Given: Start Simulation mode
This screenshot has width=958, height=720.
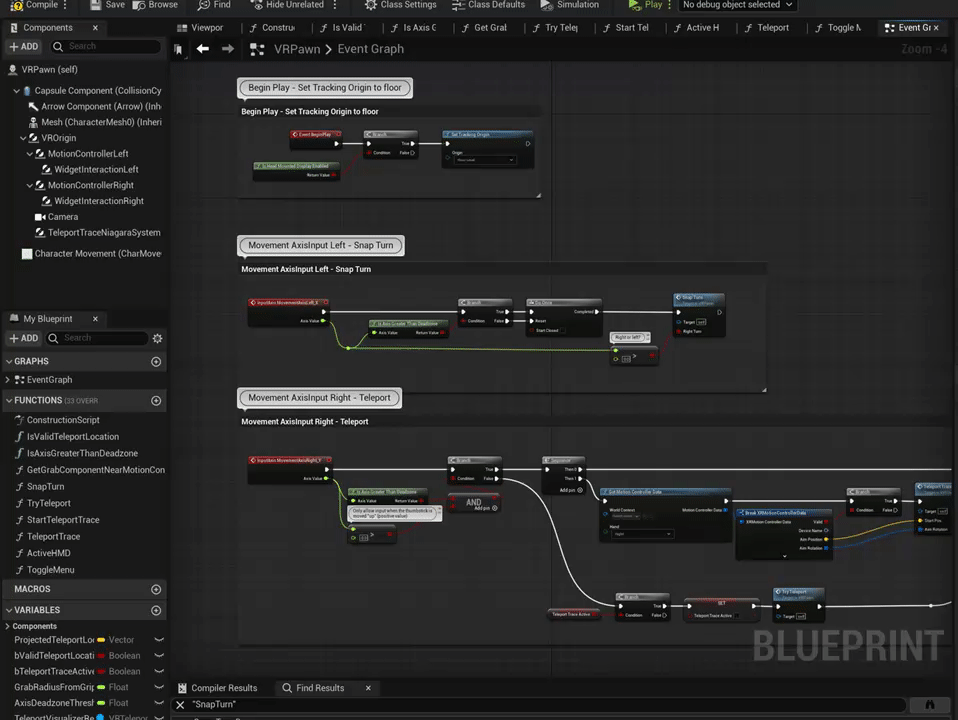Looking at the screenshot, I should pos(569,5).
